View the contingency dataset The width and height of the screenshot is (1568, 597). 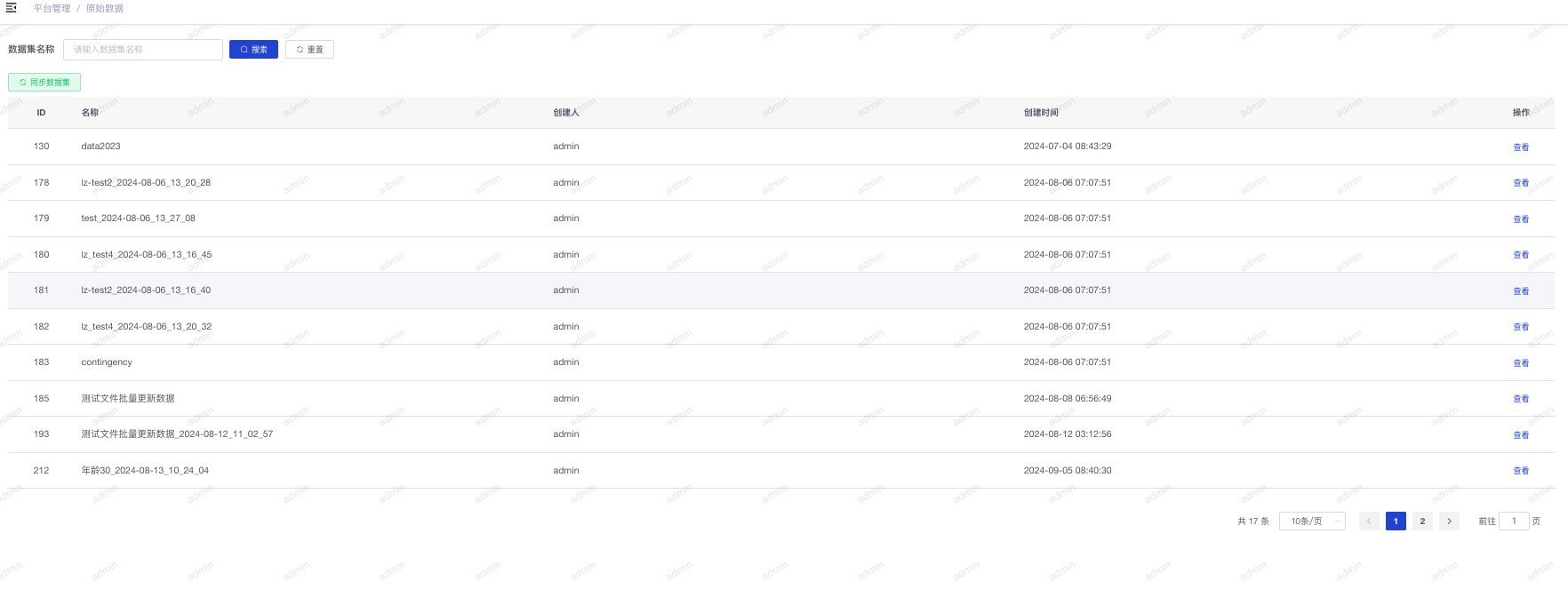tap(1520, 363)
